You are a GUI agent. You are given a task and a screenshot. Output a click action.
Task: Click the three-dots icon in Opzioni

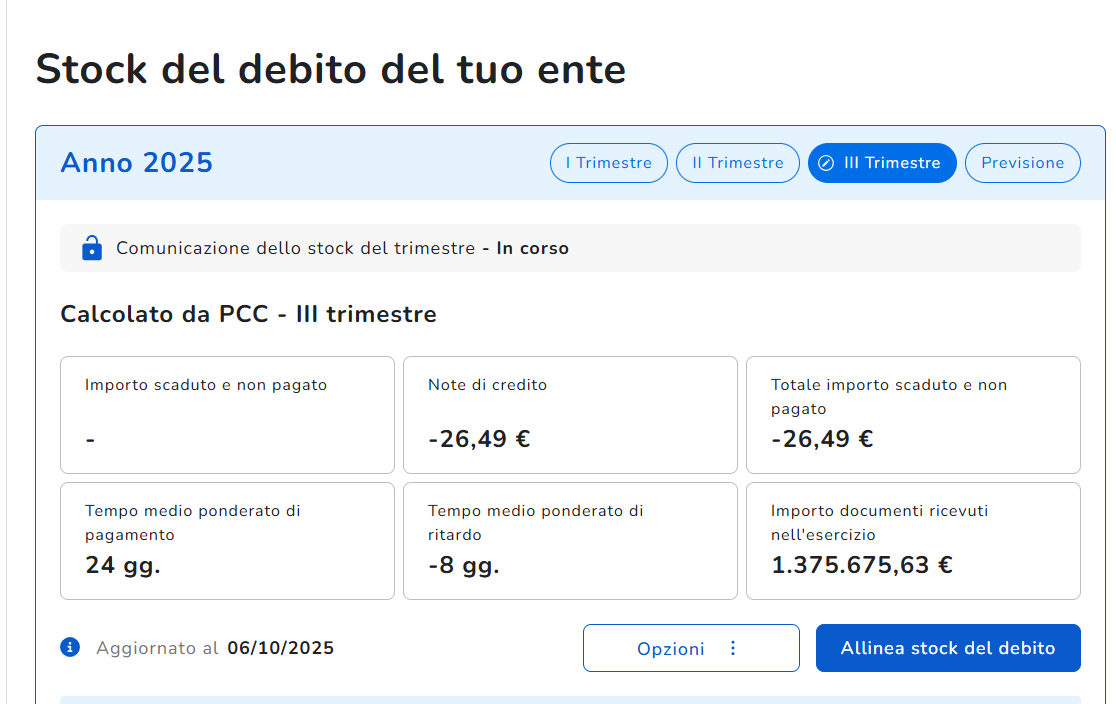click(x=733, y=648)
